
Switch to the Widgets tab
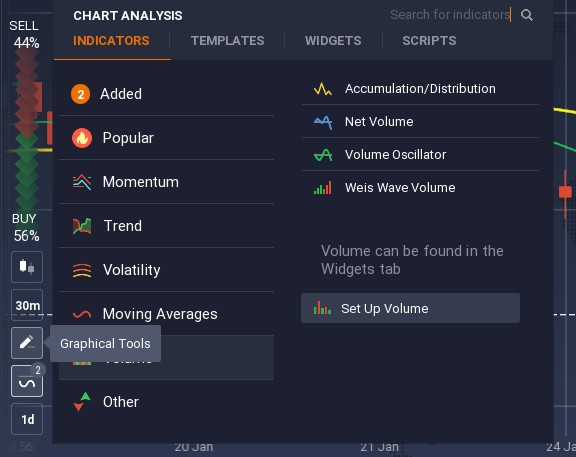coord(333,41)
